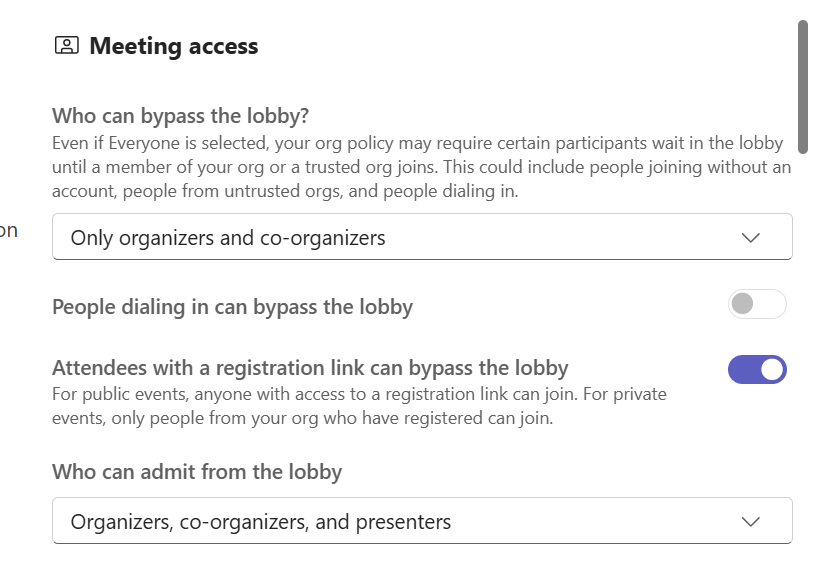
Task: Open the 'Organizers, co-organizers, and presenters' dropdown
Action: 422,521
